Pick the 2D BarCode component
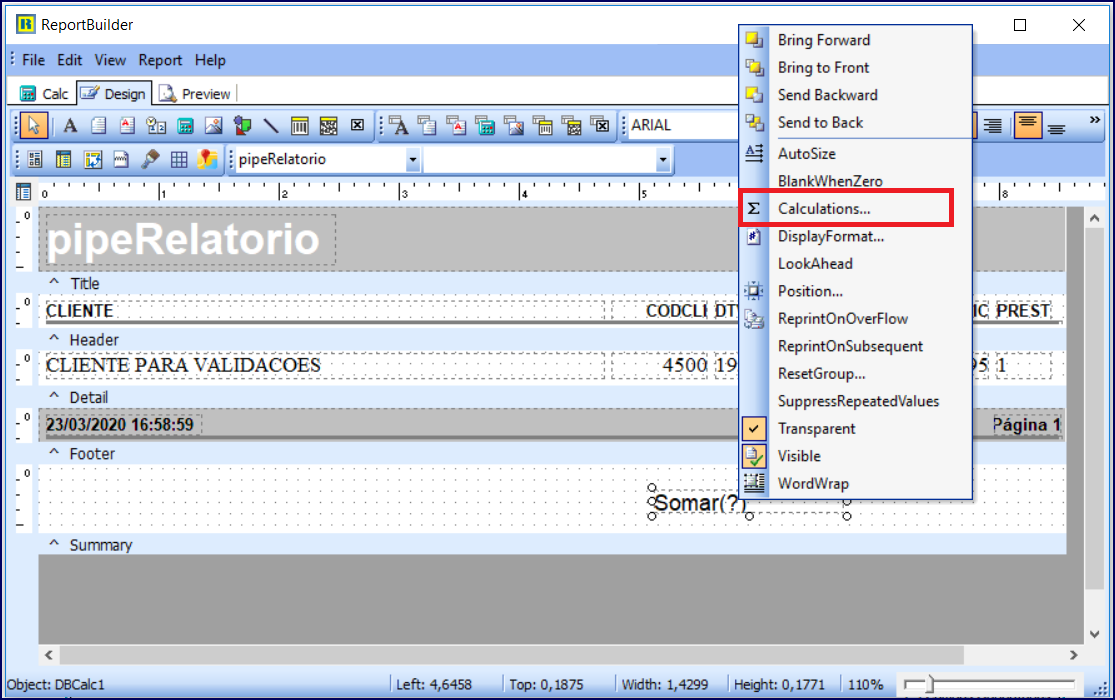This screenshot has width=1115, height=700. tap(329, 126)
